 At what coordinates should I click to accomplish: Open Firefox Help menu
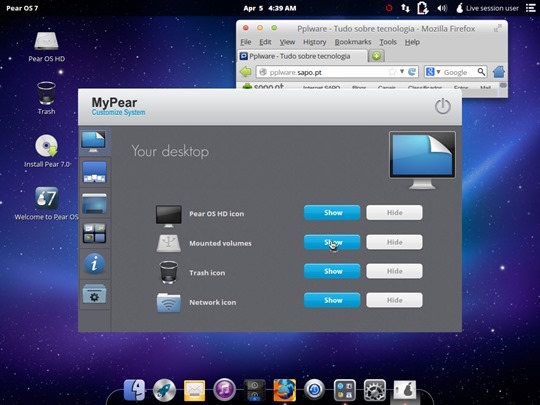click(x=412, y=42)
